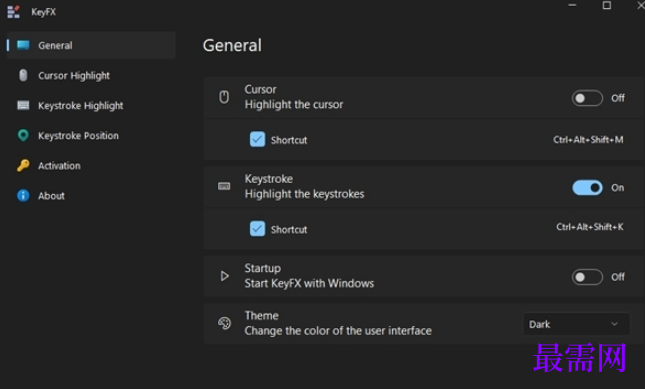645x389 pixels.
Task: Minimize the KeyFX window
Action: [x=572, y=5]
